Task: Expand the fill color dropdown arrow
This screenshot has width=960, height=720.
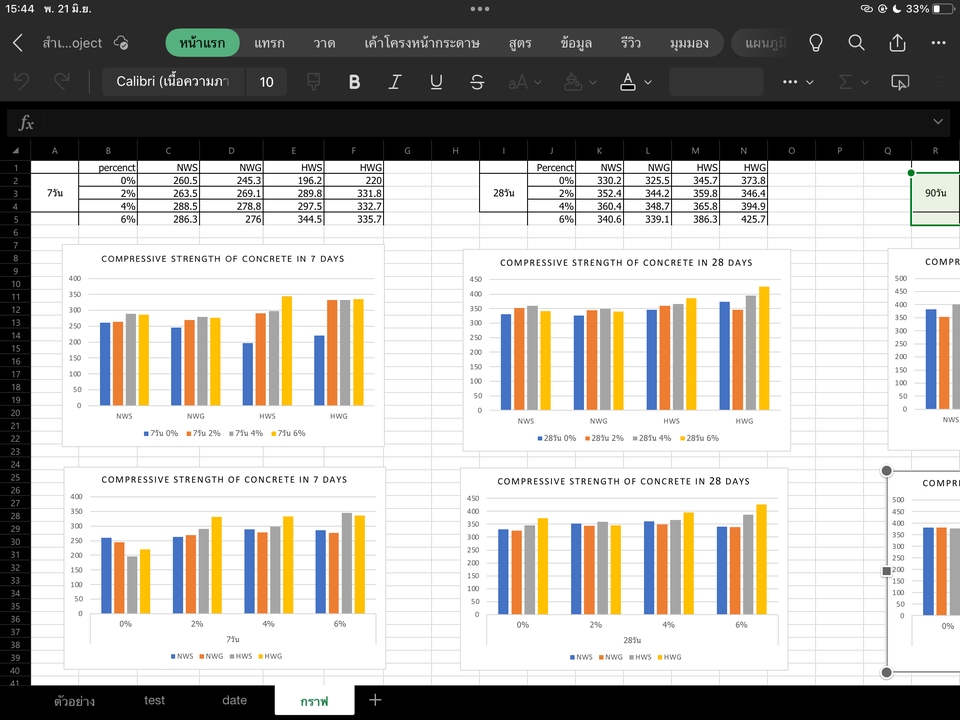Action: [x=593, y=82]
